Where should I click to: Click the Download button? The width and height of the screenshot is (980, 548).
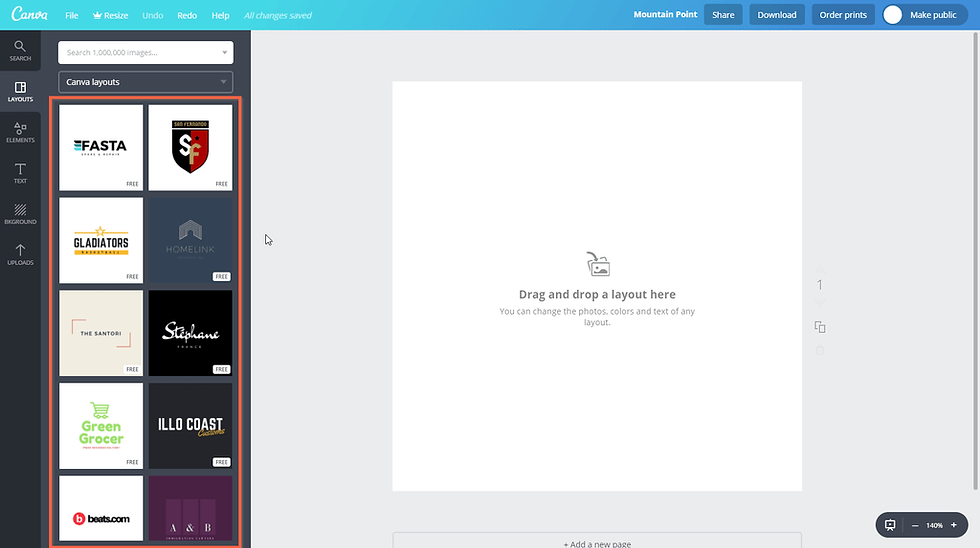pyautogui.click(x=777, y=14)
